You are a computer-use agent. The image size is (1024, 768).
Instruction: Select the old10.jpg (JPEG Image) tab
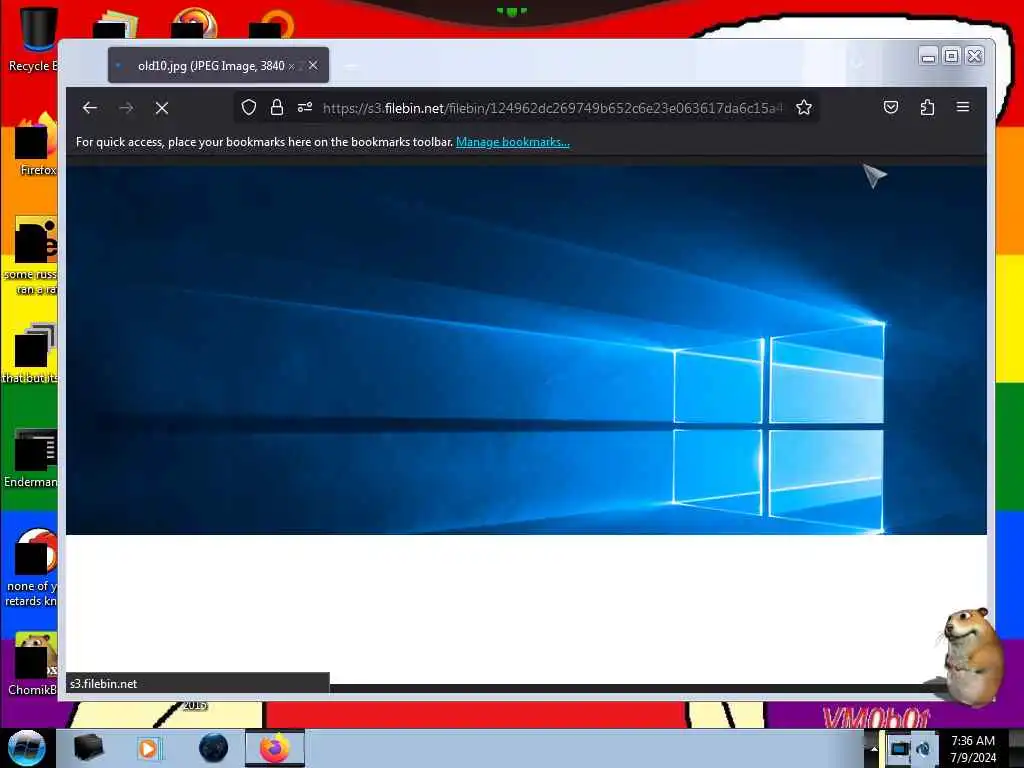218,65
